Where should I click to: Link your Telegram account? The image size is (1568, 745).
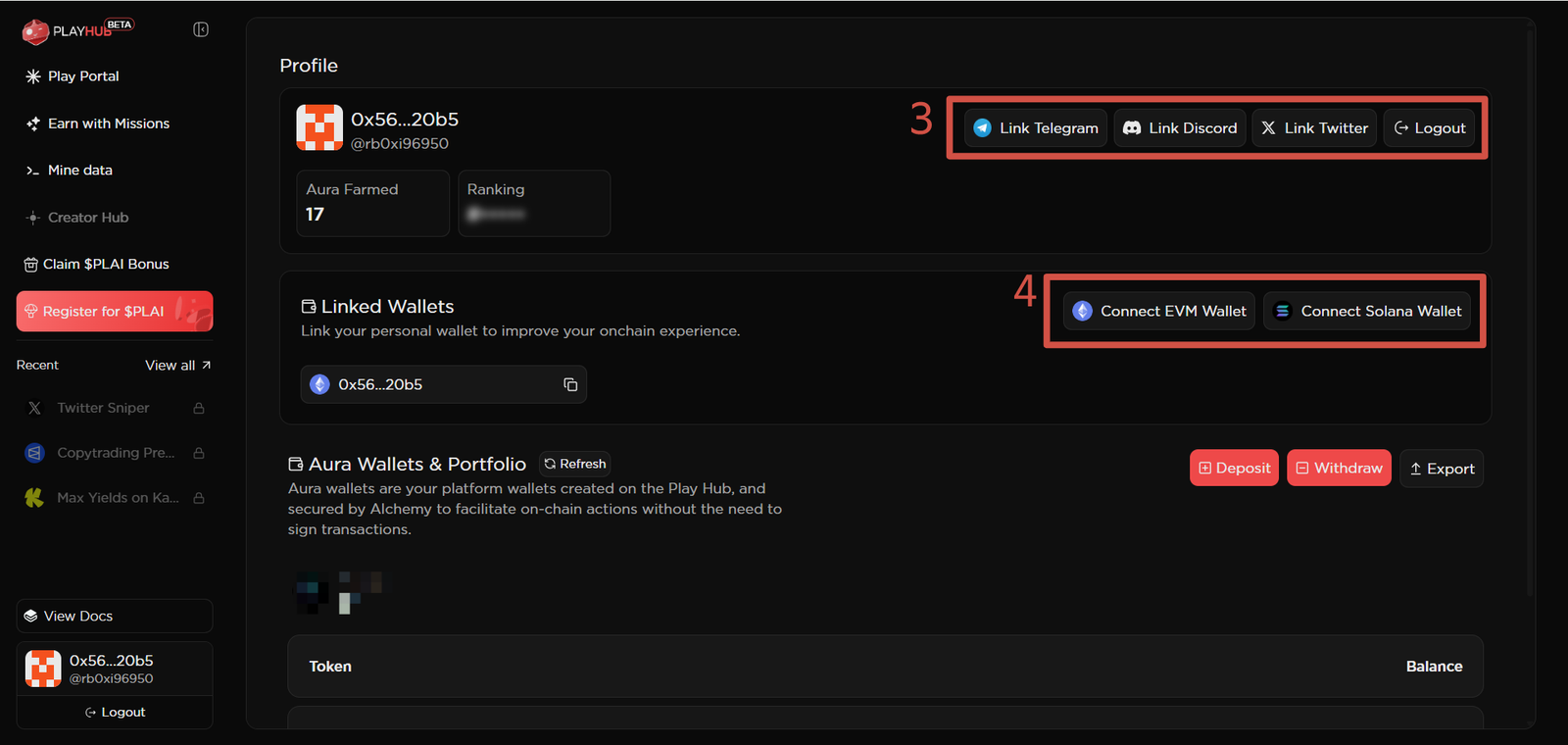click(1036, 128)
